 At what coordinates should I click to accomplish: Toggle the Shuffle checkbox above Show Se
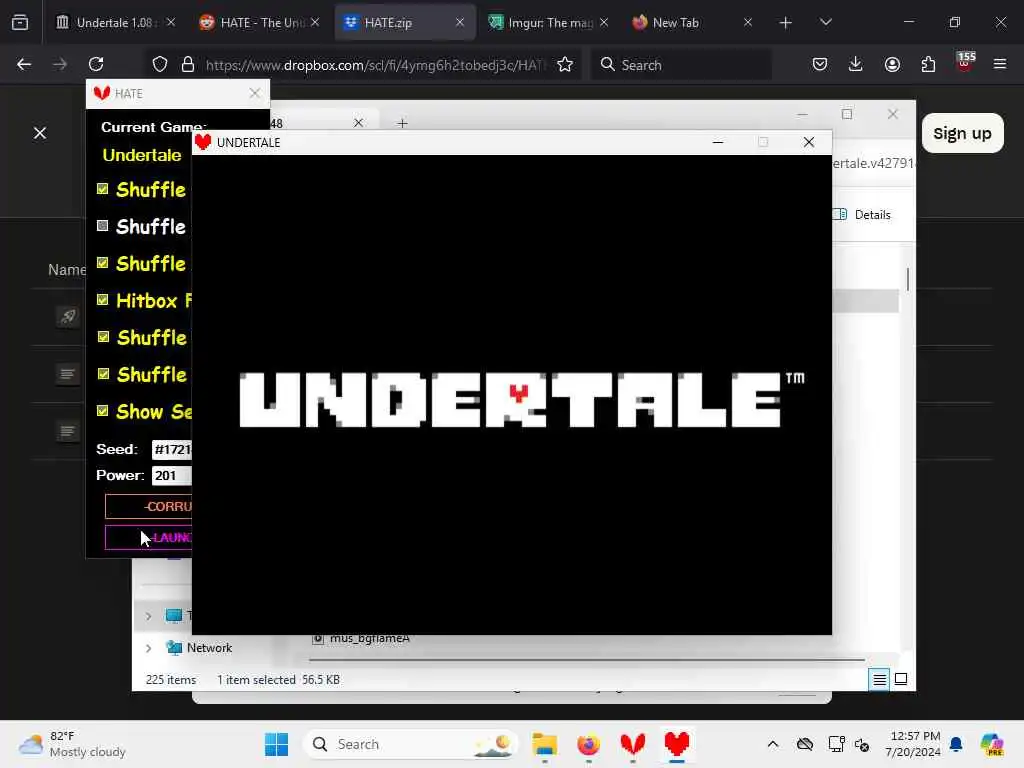coord(103,374)
